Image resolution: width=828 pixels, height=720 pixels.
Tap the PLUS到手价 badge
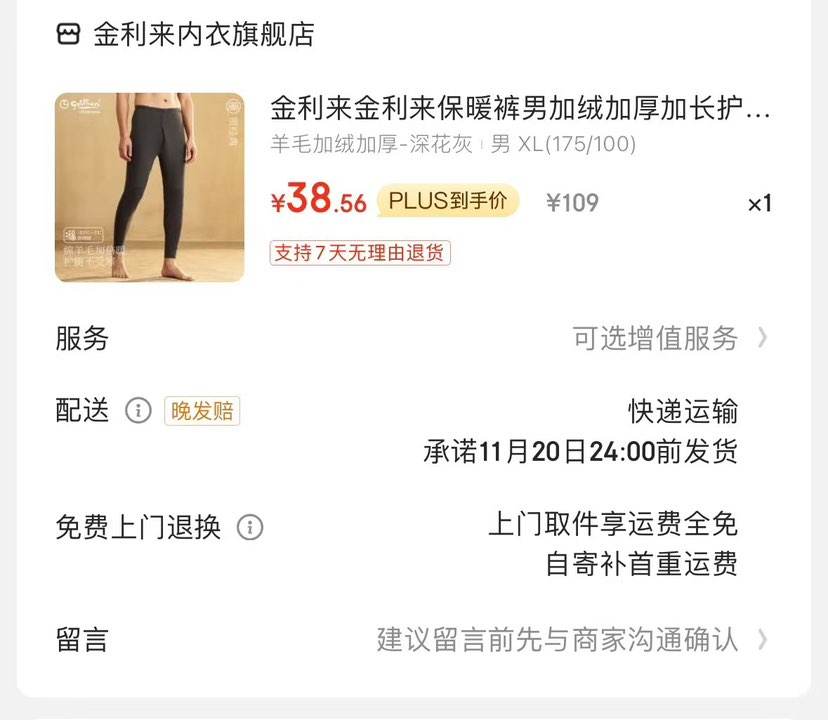point(448,201)
